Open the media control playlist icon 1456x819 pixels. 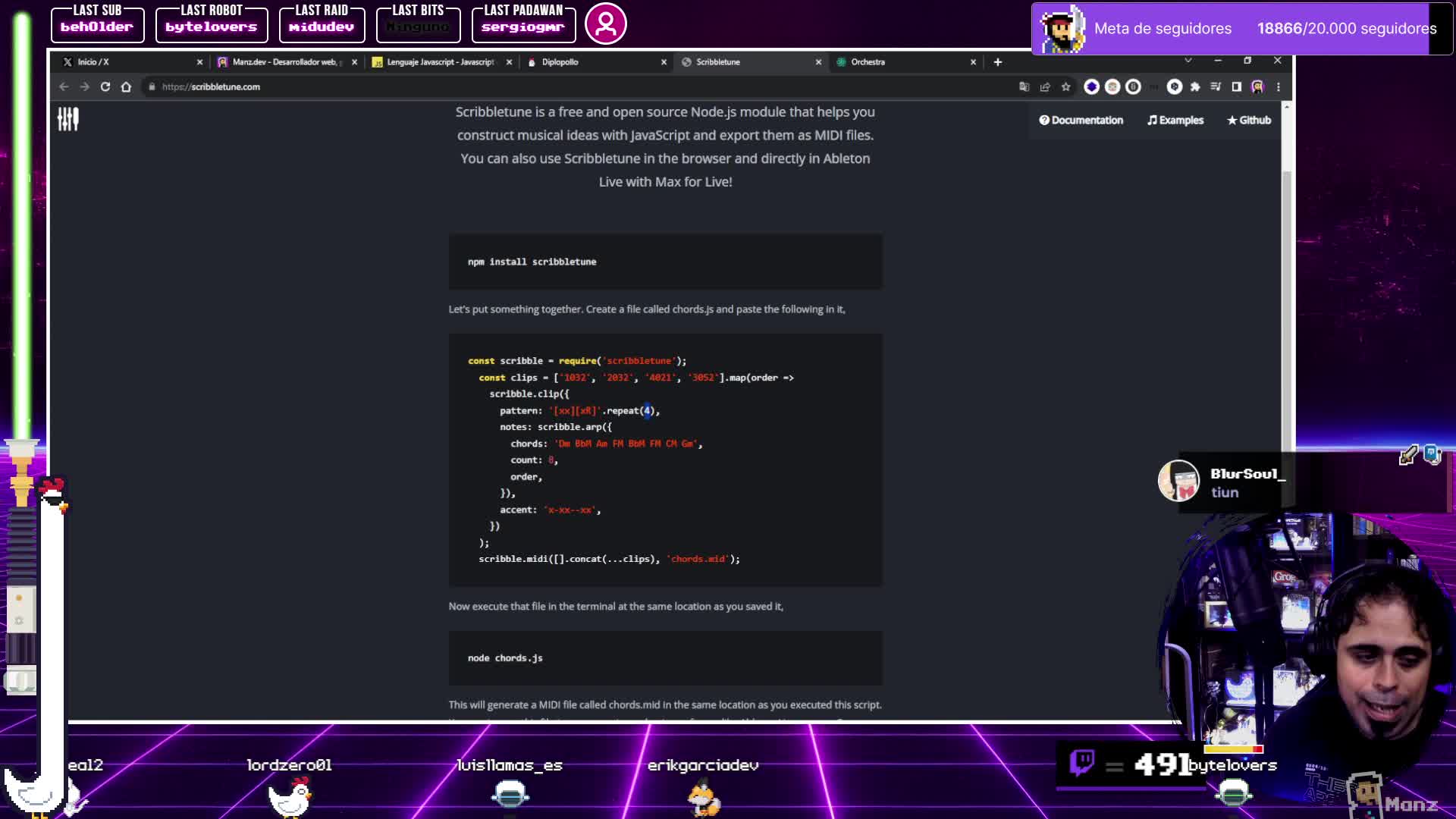click(x=1216, y=86)
